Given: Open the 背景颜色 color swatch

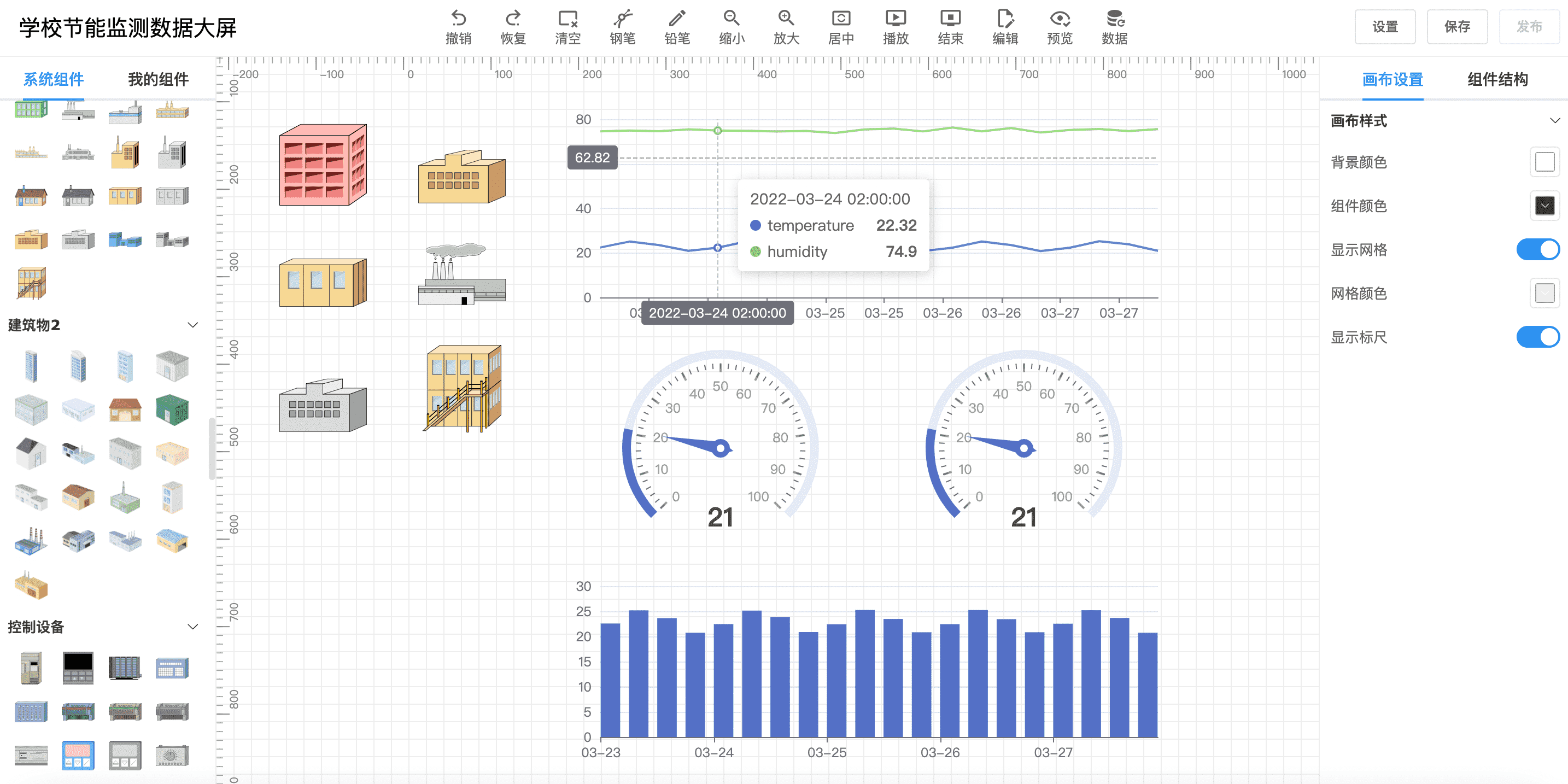Looking at the screenshot, I should pos(1545,162).
